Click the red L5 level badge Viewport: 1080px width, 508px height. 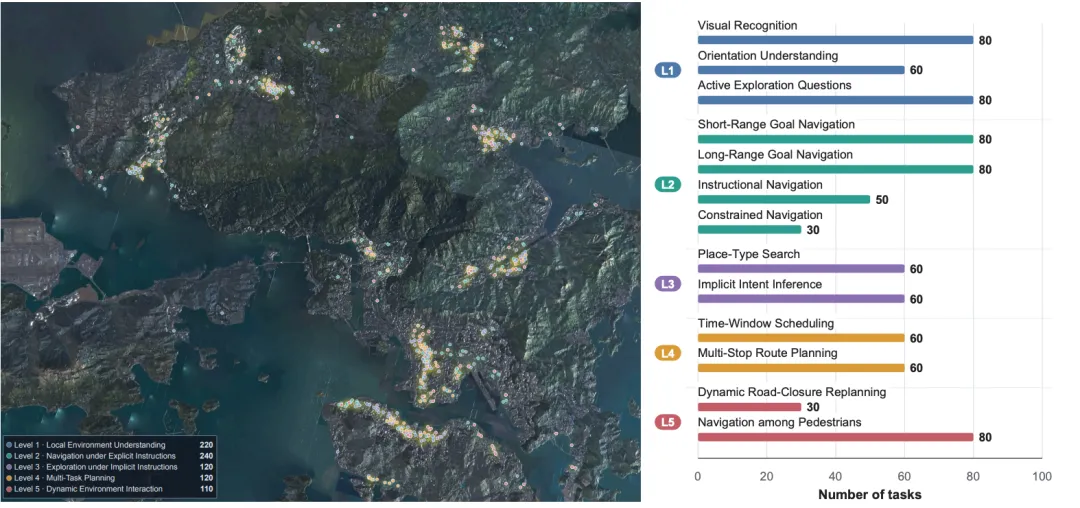[x=668, y=422]
